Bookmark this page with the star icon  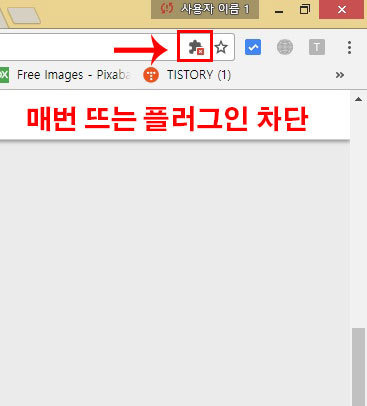(221, 47)
